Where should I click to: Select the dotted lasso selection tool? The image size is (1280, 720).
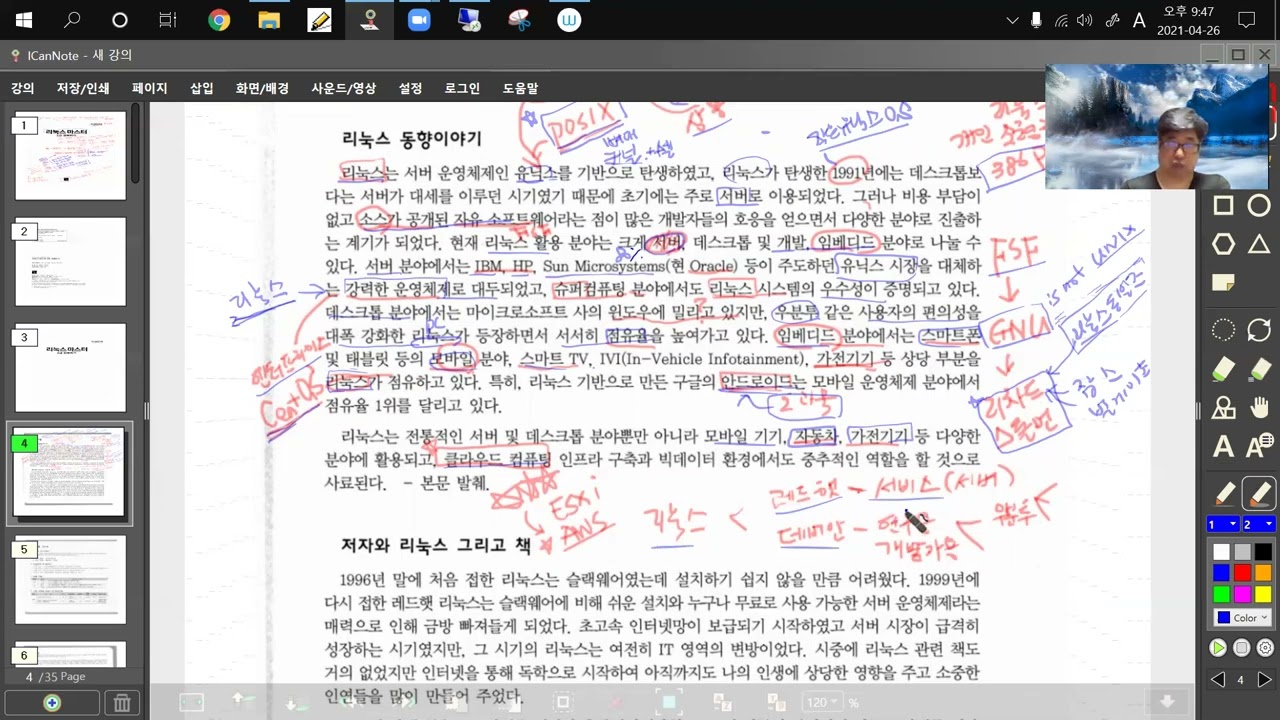point(1223,331)
